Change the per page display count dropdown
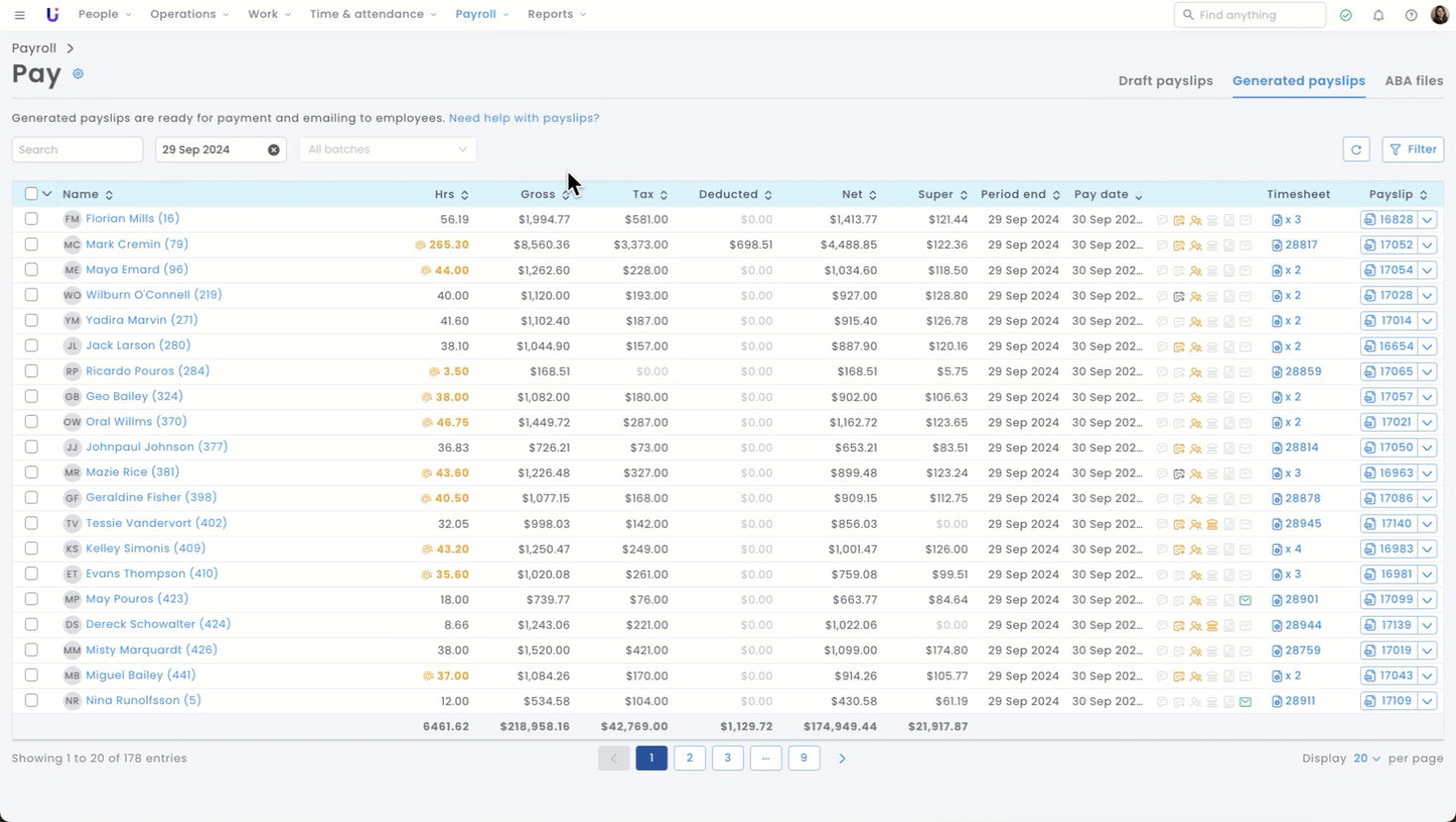The image size is (1456, 822). click(1366, 759)
